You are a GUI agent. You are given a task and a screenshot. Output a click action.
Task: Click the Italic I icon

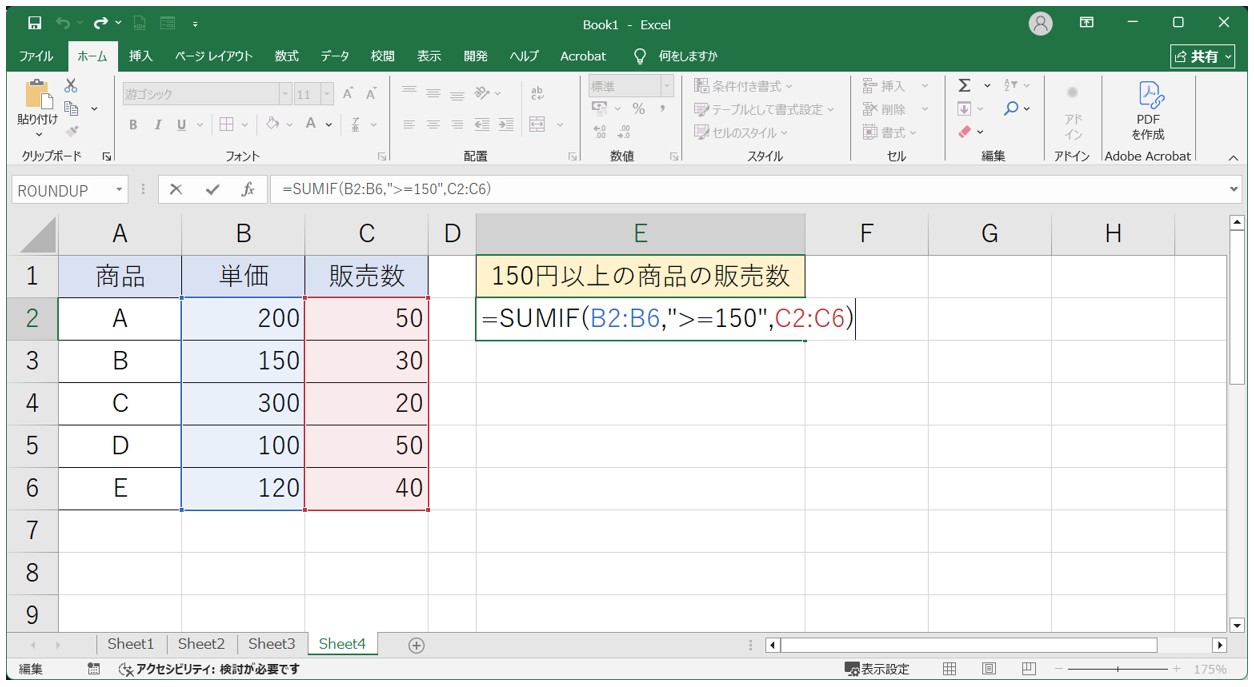click(157, 125)
